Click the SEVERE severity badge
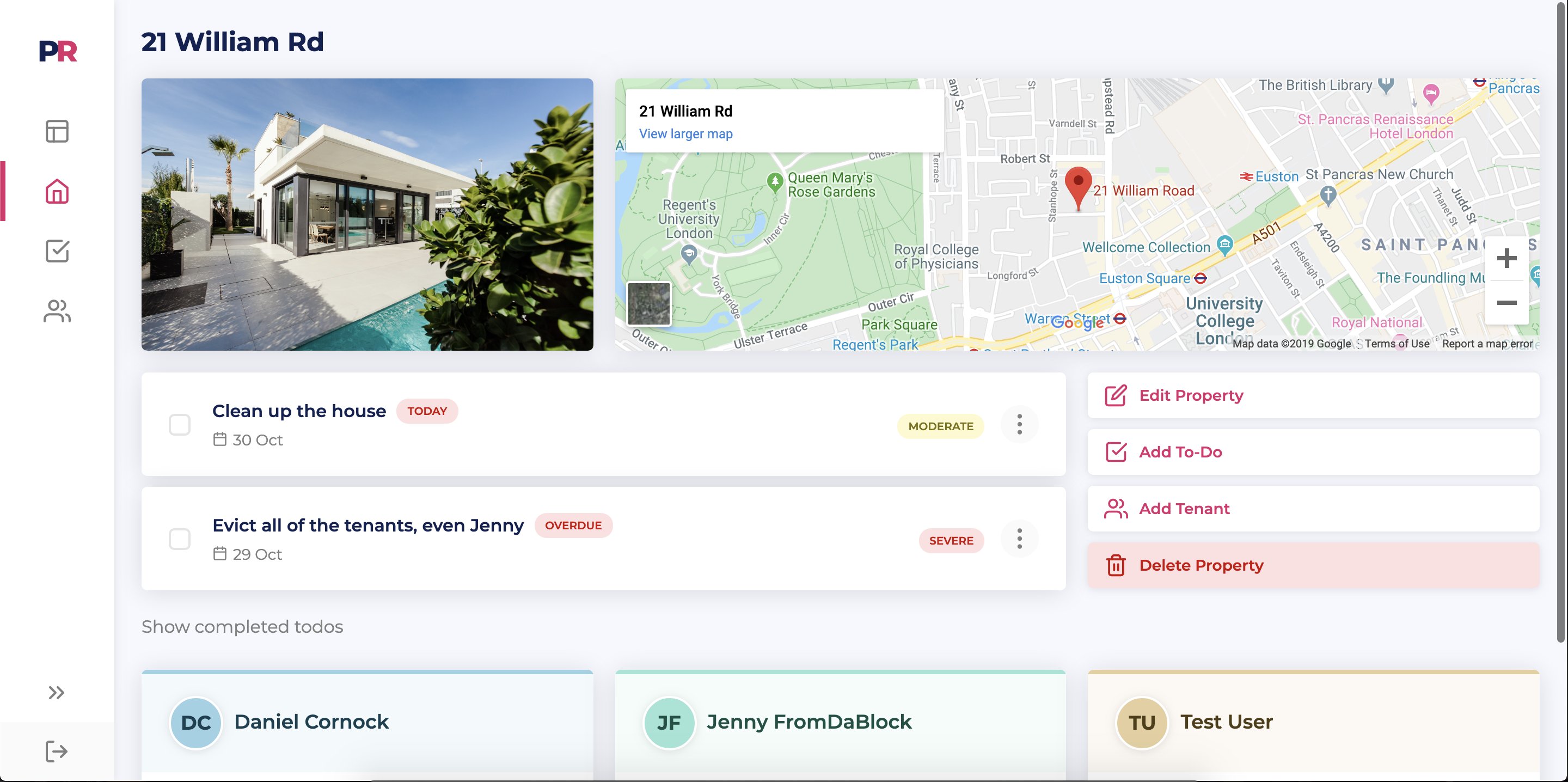Screen dimensions: 1568x782 pos(951,541)
